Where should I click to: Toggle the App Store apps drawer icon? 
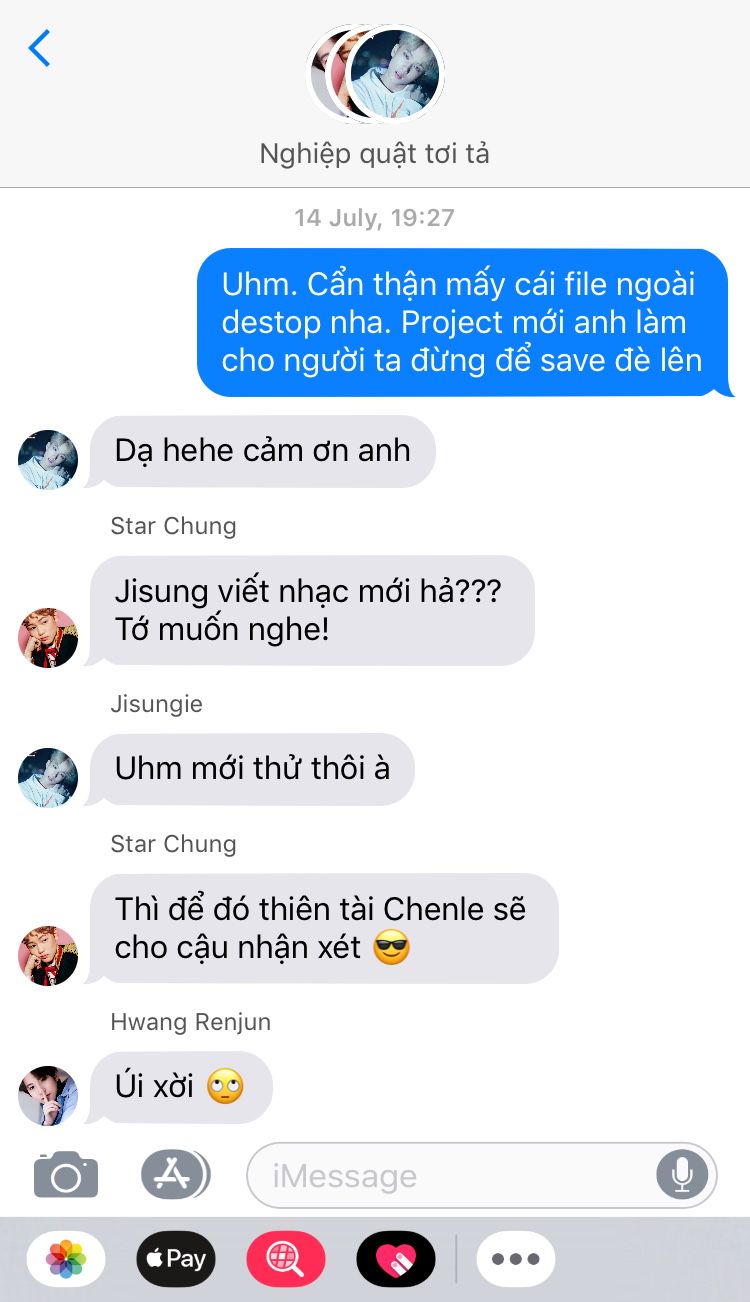(x=175, y=1175)
